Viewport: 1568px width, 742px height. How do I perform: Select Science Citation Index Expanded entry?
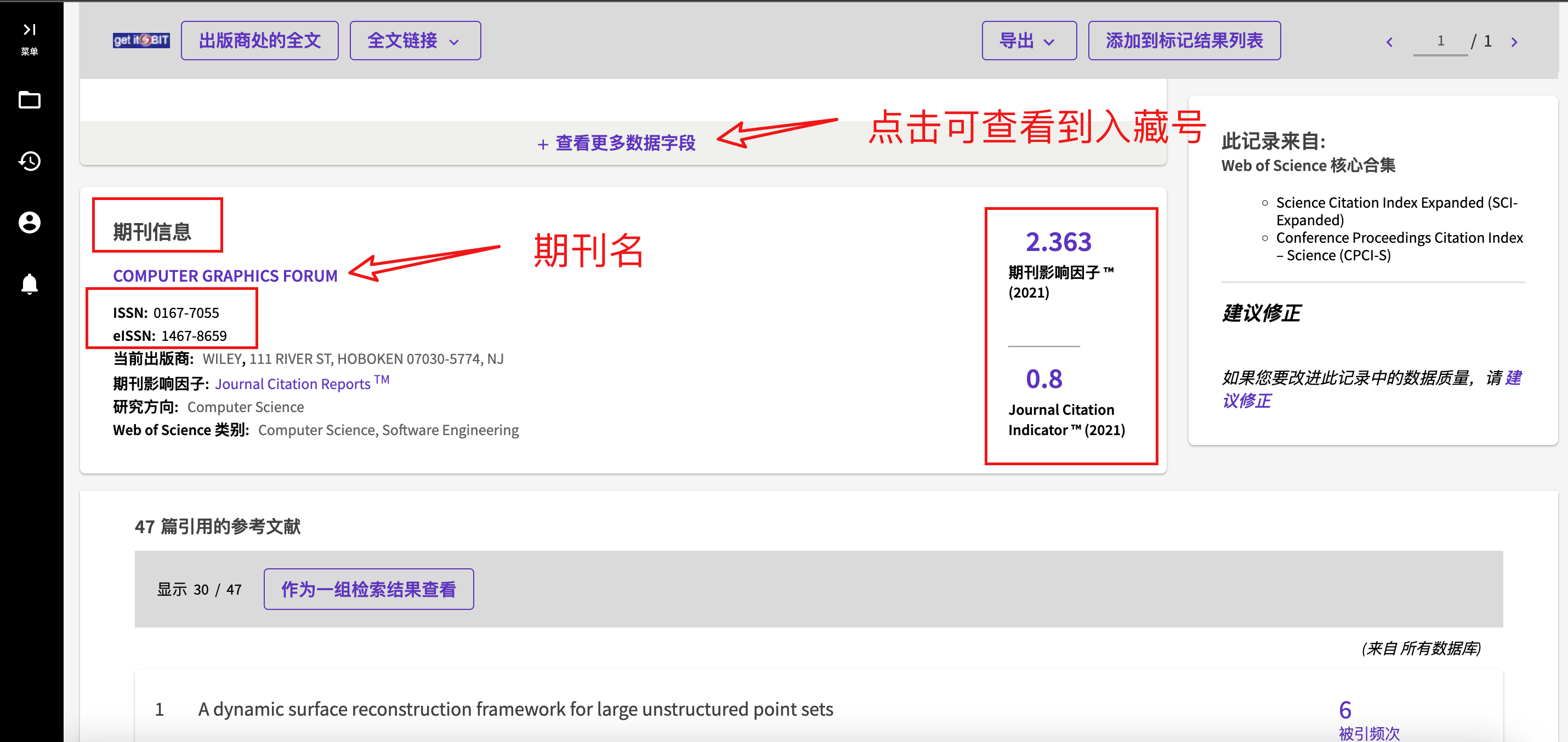click(1397, 211)
